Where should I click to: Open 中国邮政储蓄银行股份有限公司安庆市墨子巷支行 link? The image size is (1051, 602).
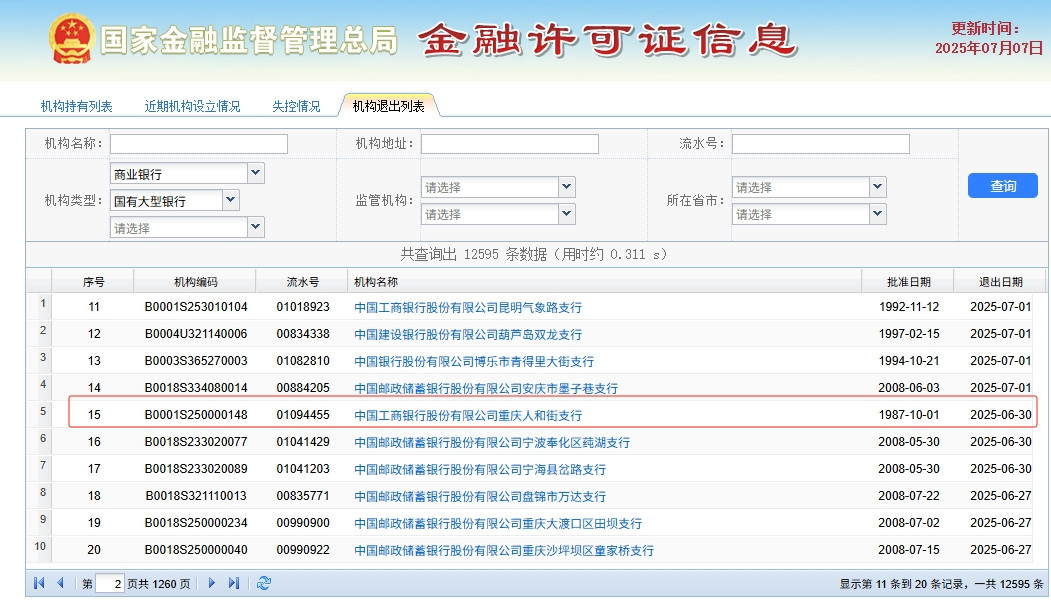[486, 388]
